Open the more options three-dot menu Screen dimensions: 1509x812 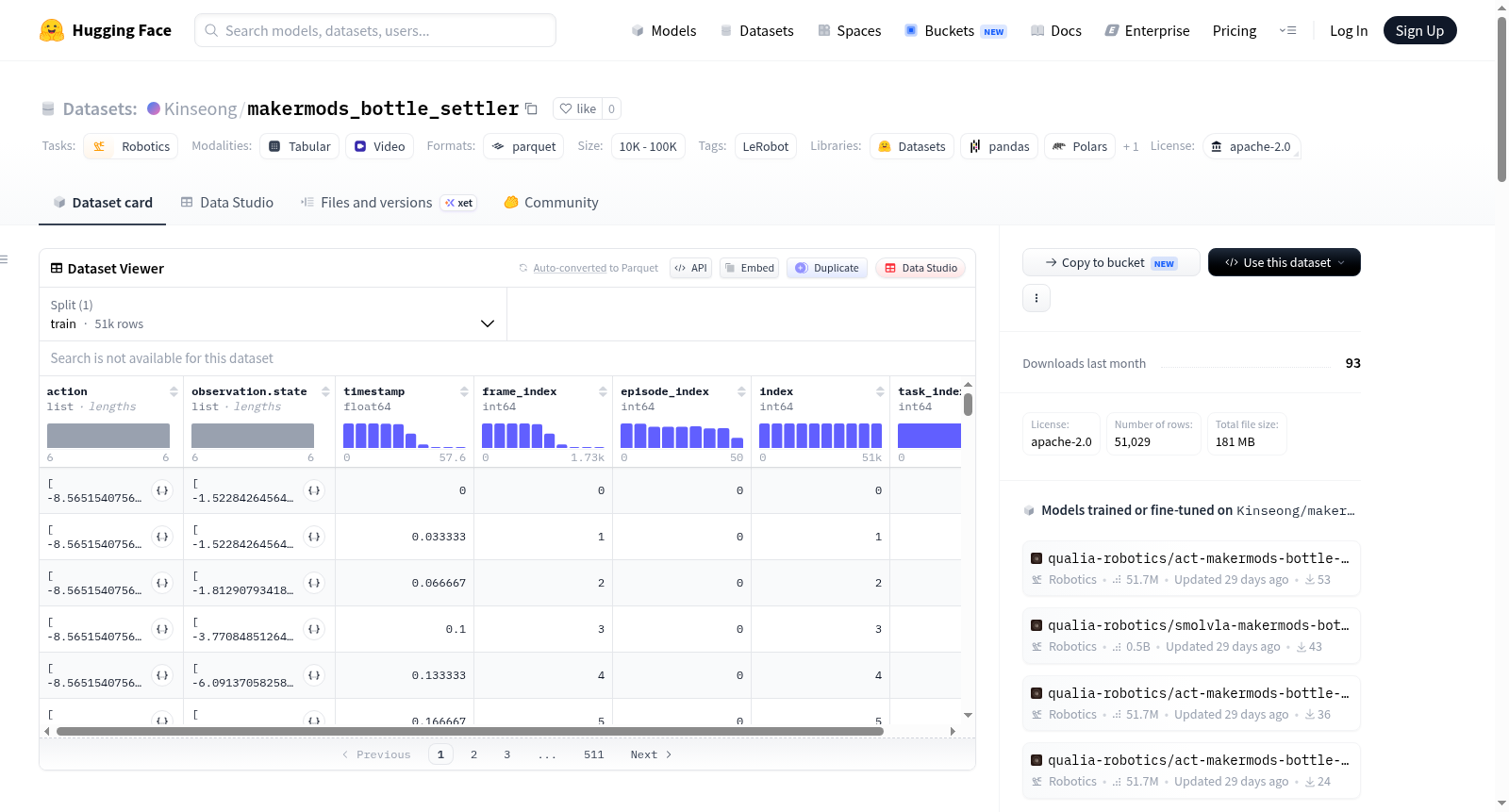click(1036, 298)
